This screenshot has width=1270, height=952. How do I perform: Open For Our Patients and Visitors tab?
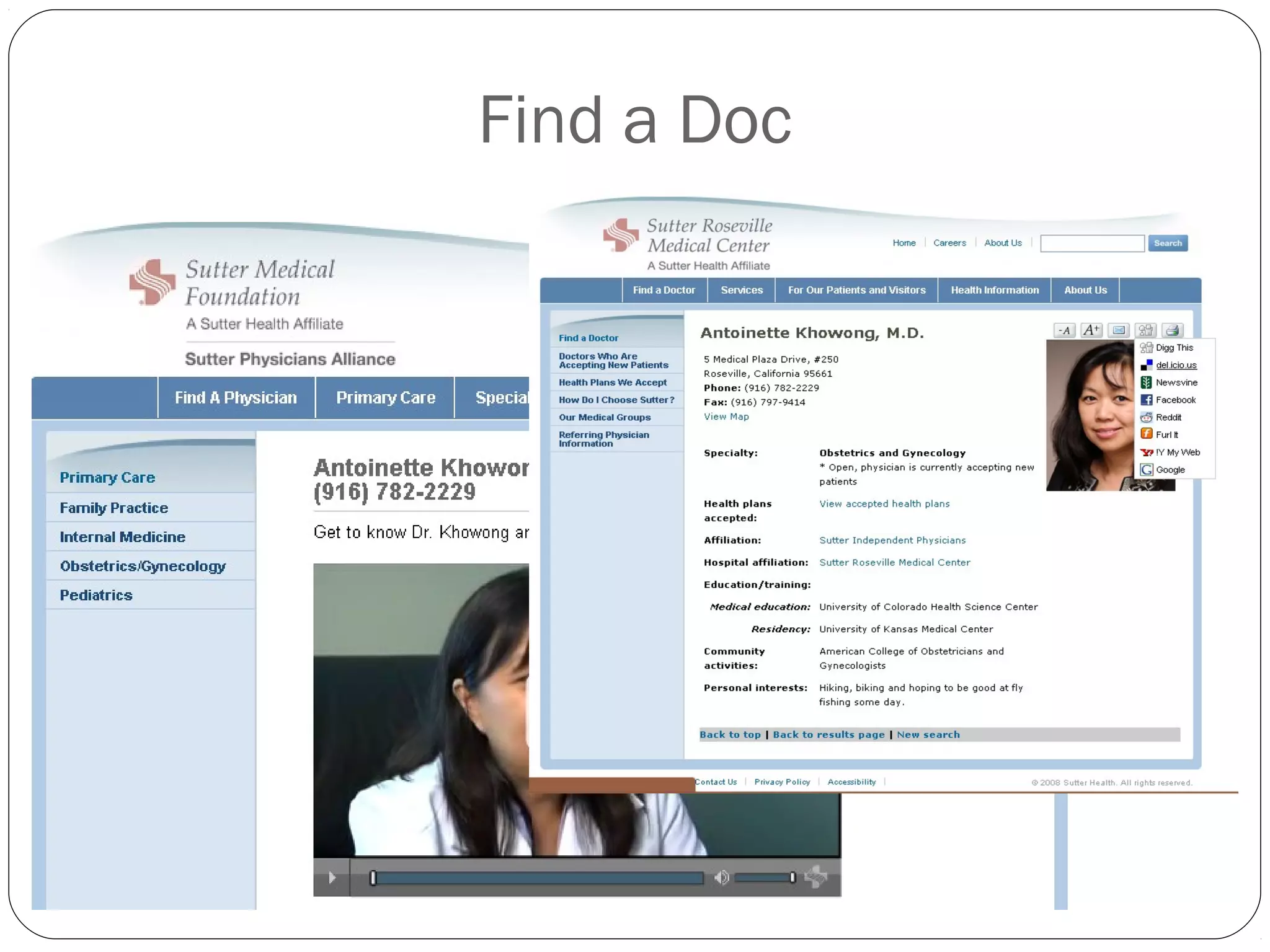tap(856, 290)
